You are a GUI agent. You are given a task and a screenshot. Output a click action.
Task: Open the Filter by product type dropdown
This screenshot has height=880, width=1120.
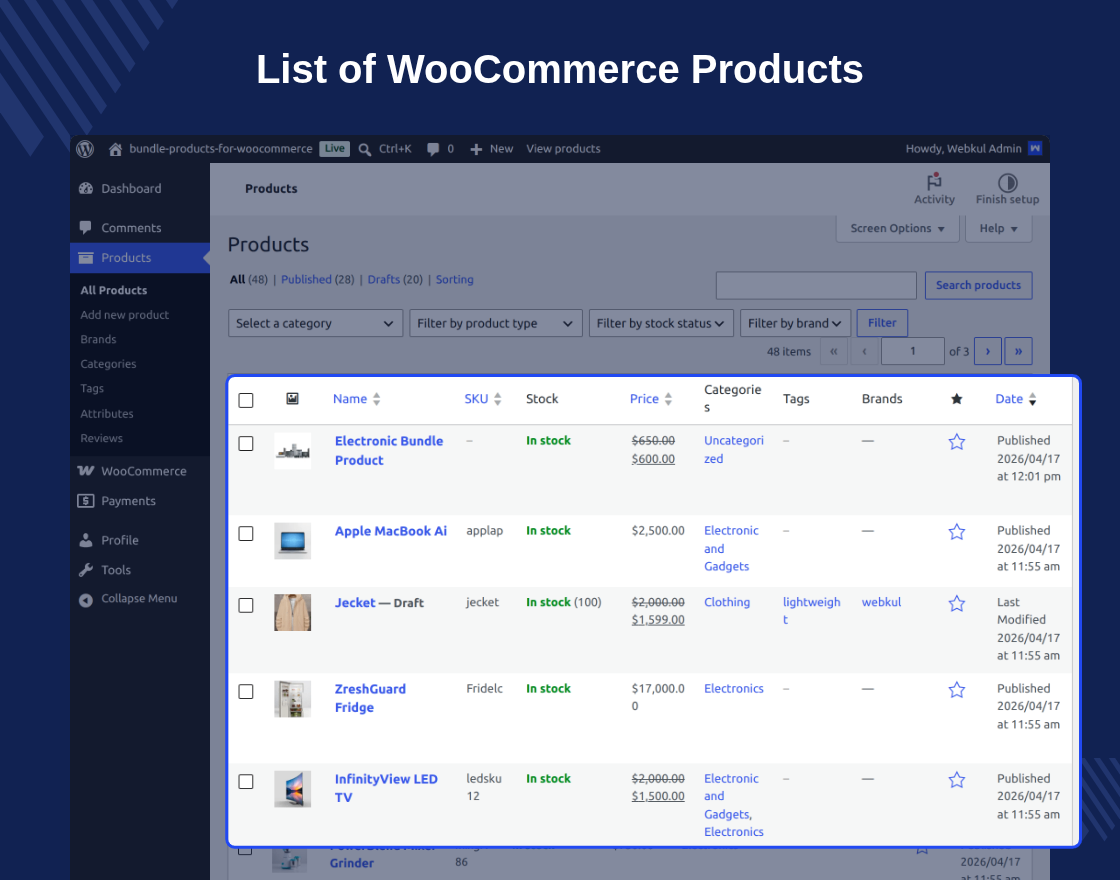[496, 323]
